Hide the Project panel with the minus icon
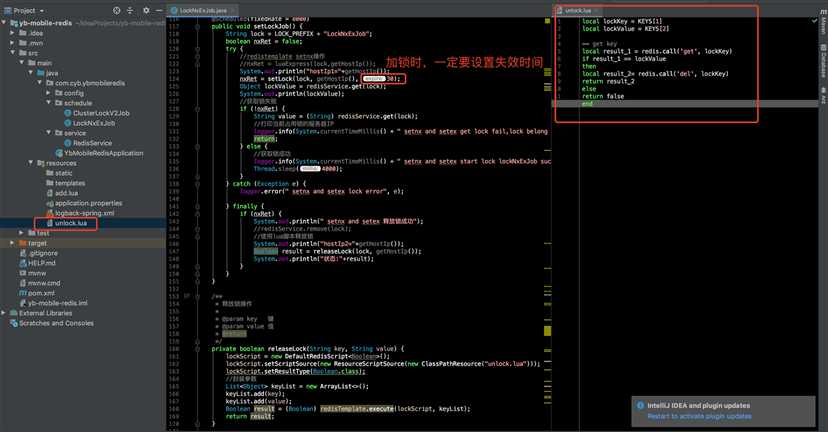 159,10
